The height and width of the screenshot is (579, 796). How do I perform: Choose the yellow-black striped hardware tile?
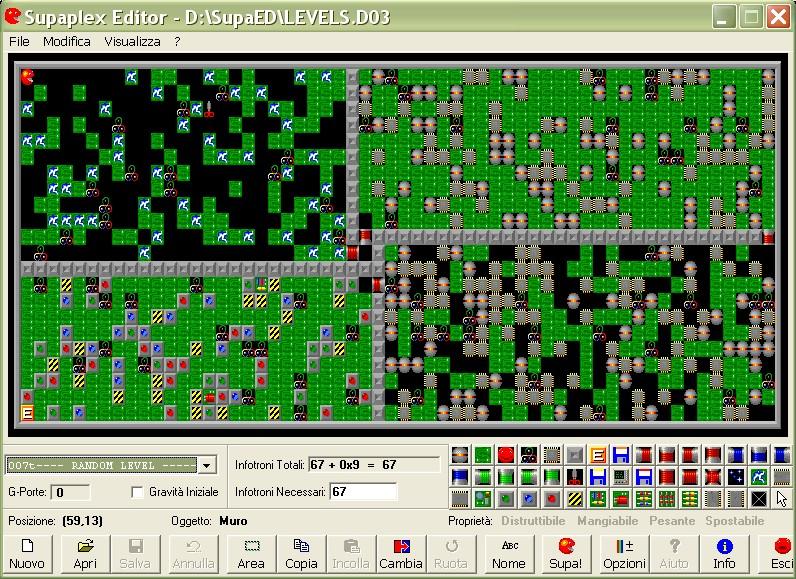point(573,497)
